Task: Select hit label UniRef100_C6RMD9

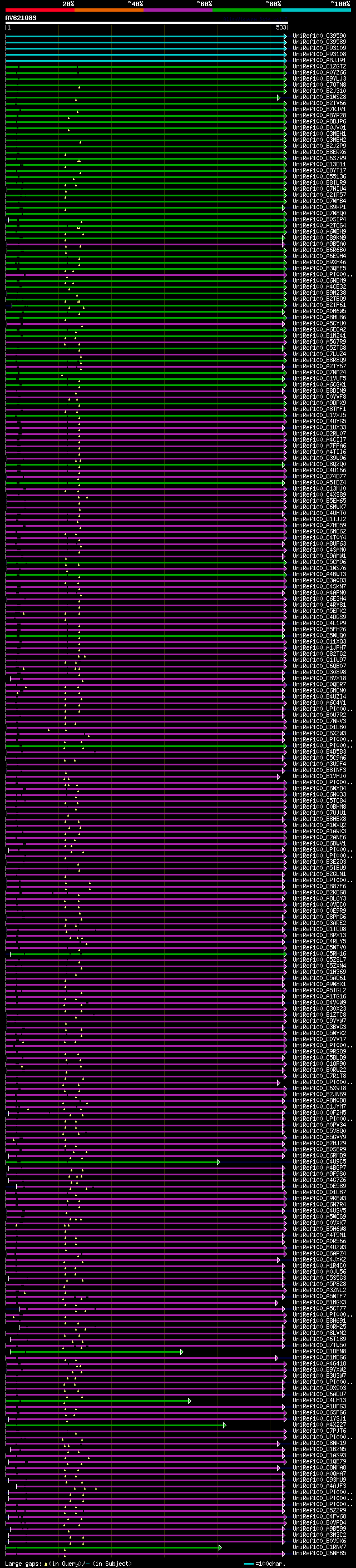Action: [x=319, y=1155]
